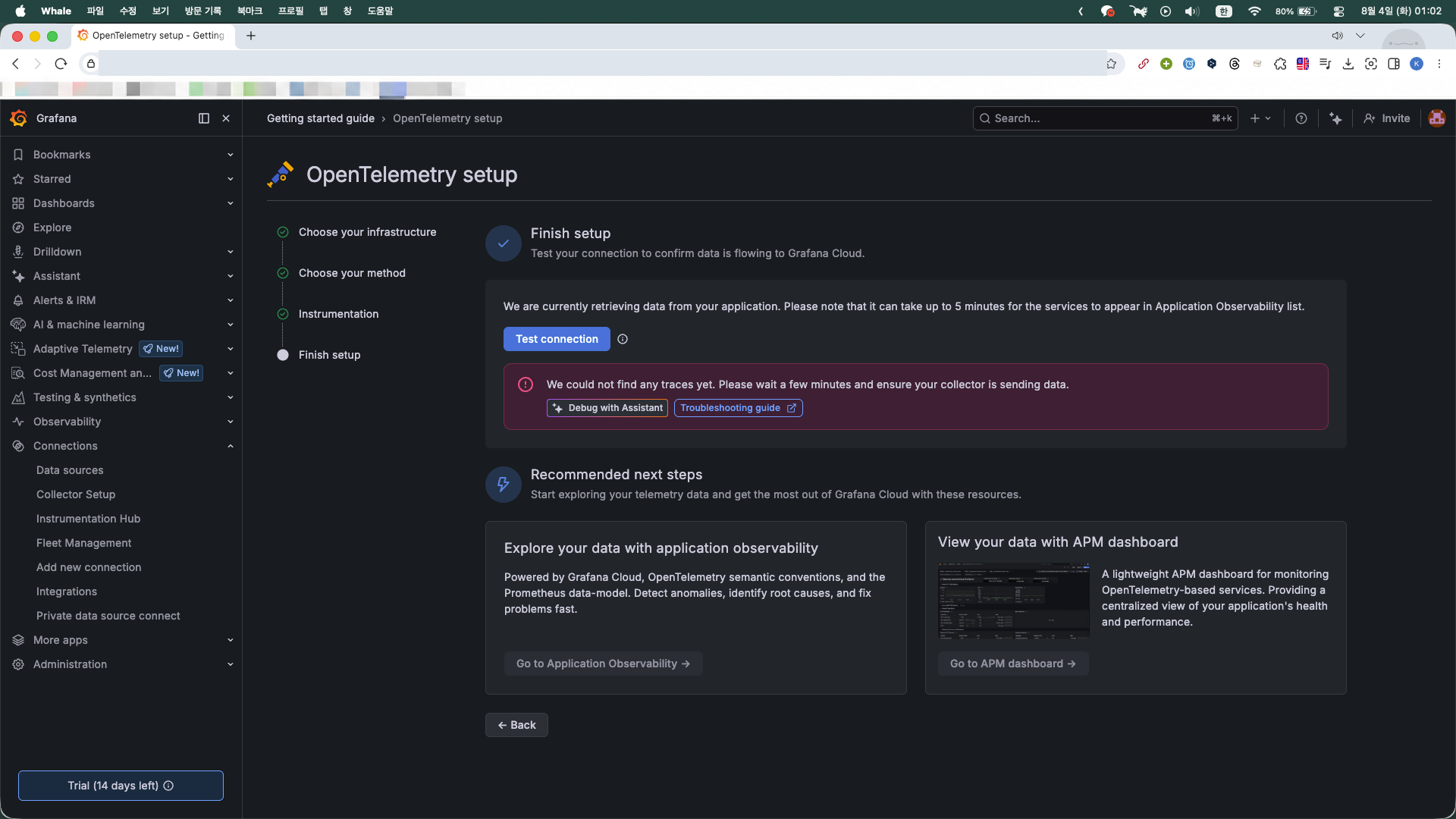Click the Test connection button
The width and height of the screenshot is (1456, 819).
(x=557, y=339)
